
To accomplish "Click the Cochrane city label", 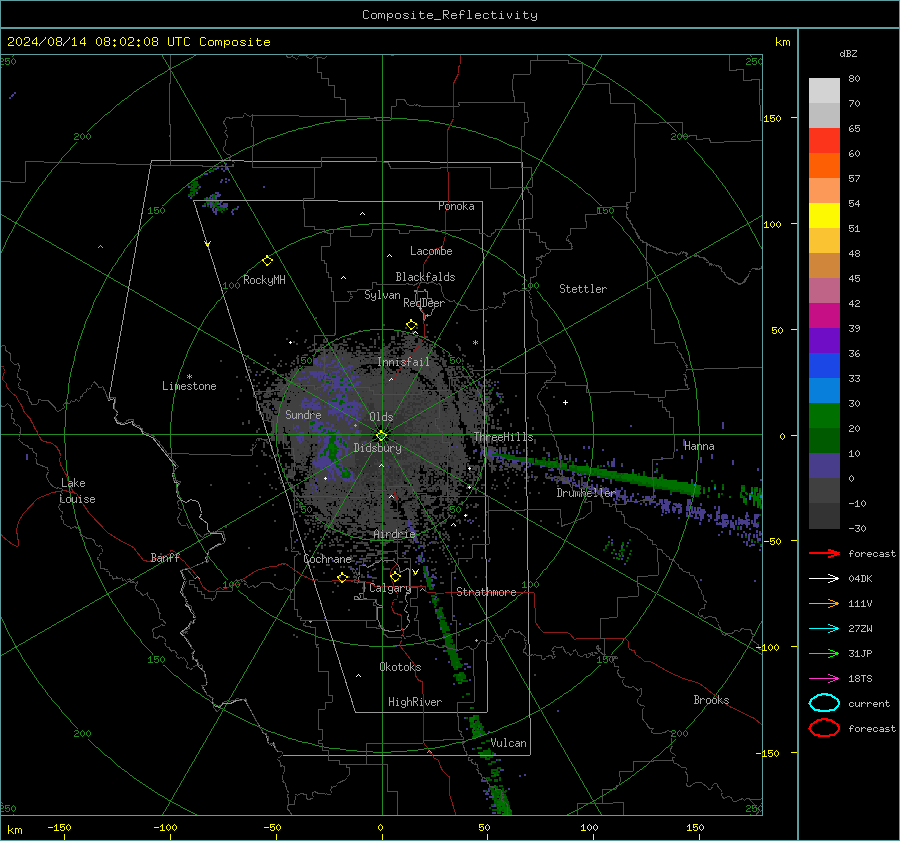I will (x=327, y=559).
